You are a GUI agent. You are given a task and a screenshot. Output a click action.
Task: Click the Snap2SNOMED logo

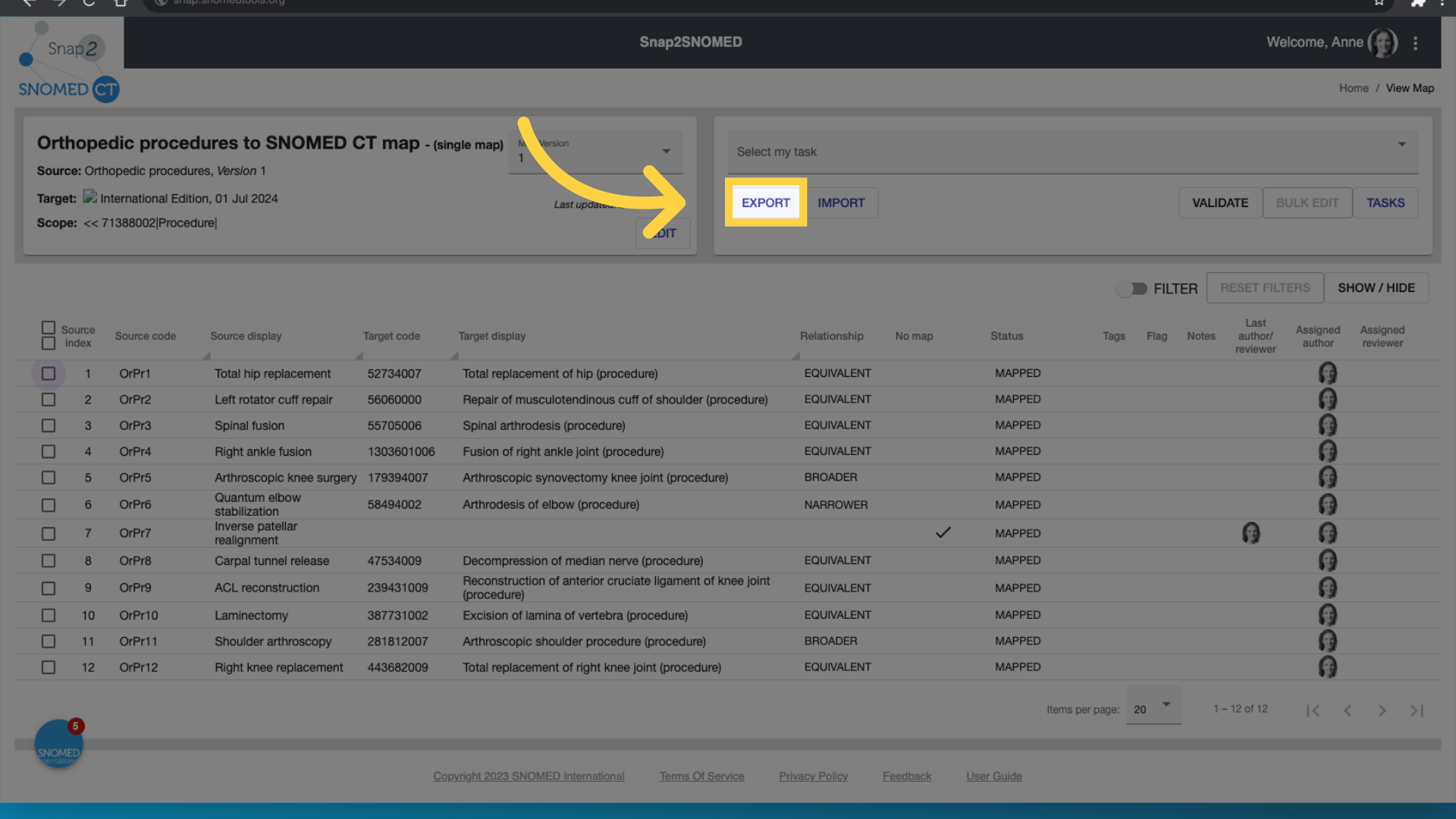click(68, 62)
